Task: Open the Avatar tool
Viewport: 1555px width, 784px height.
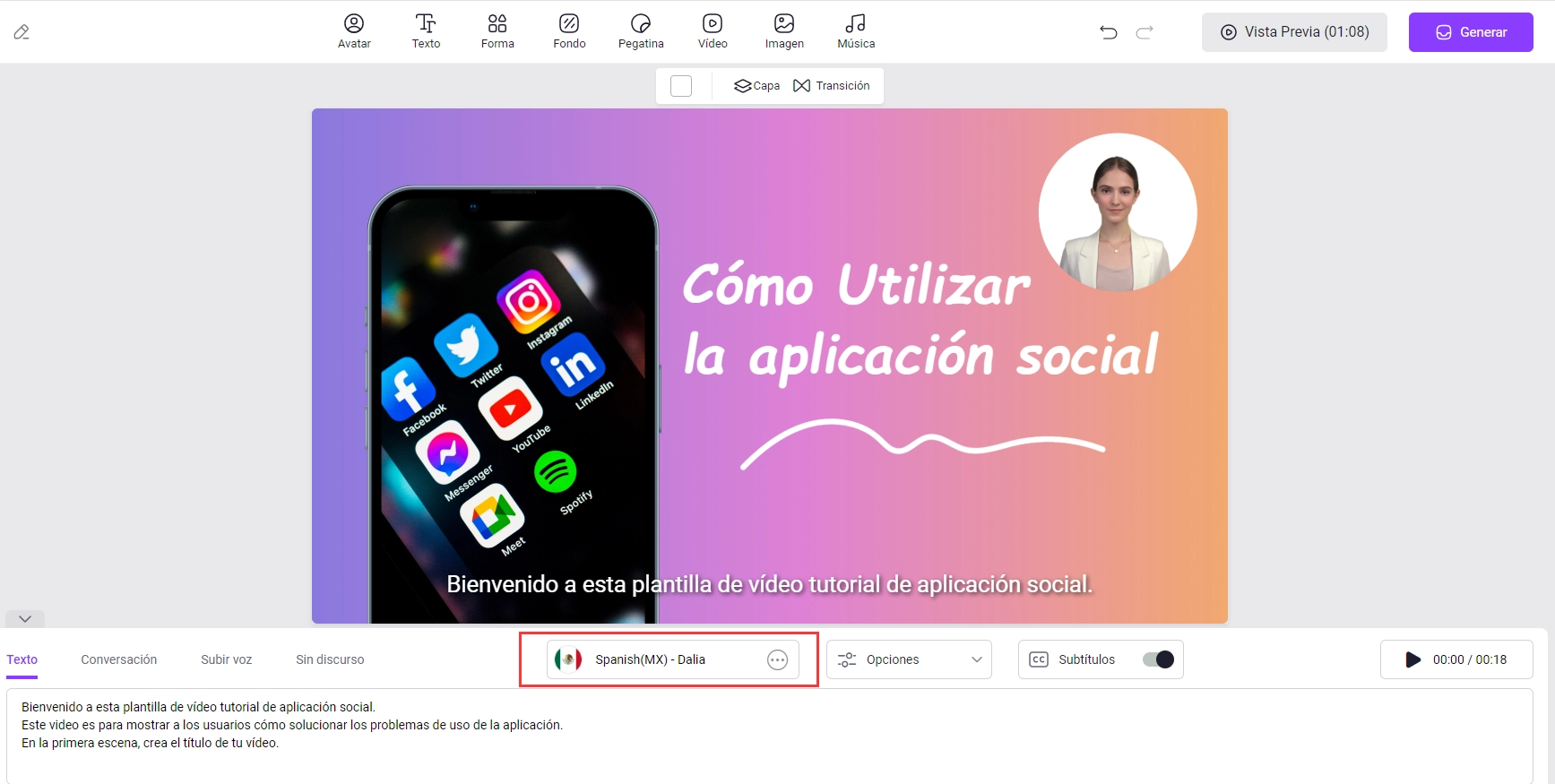Action: 354,31
